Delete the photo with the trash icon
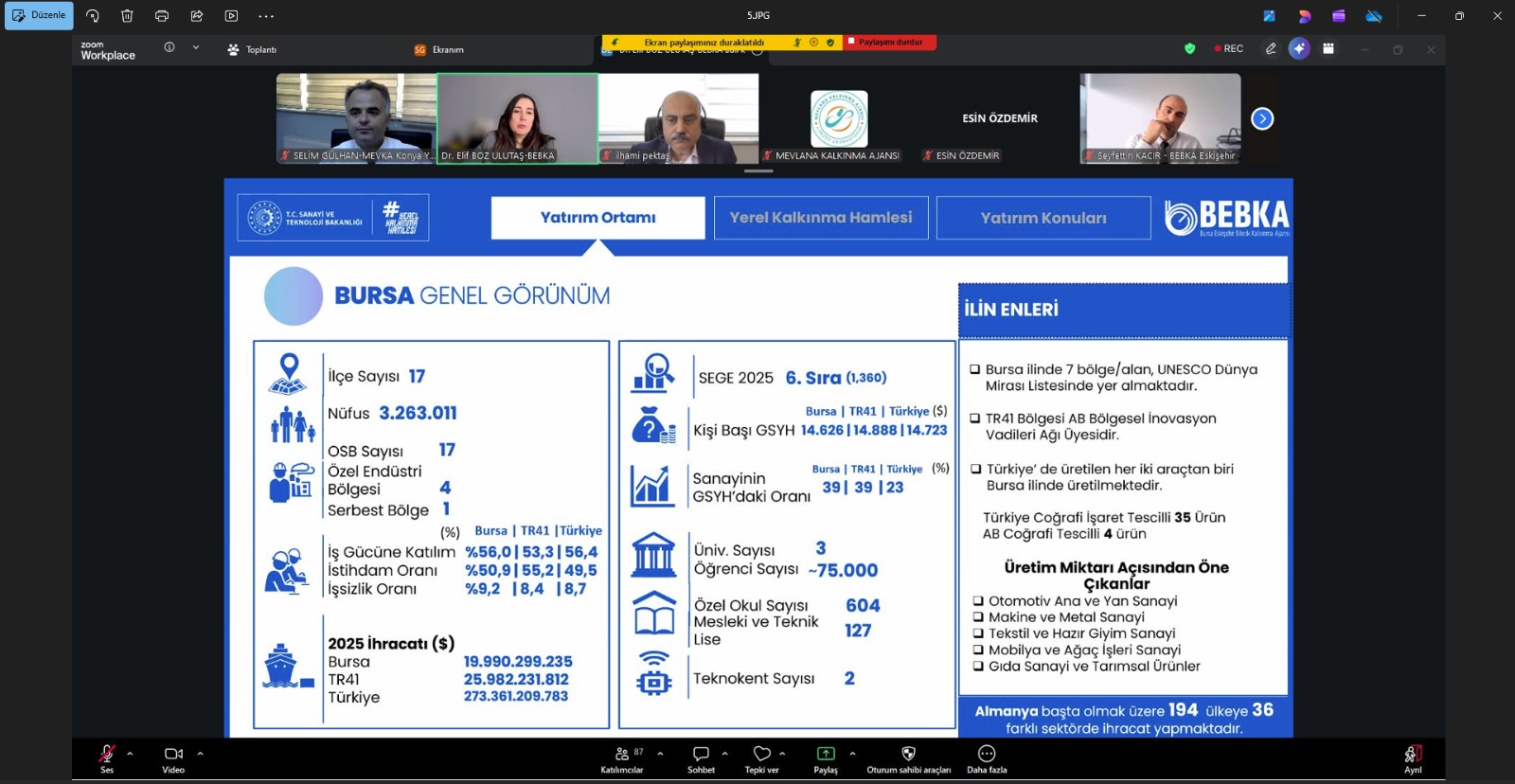 pos(127,15)
